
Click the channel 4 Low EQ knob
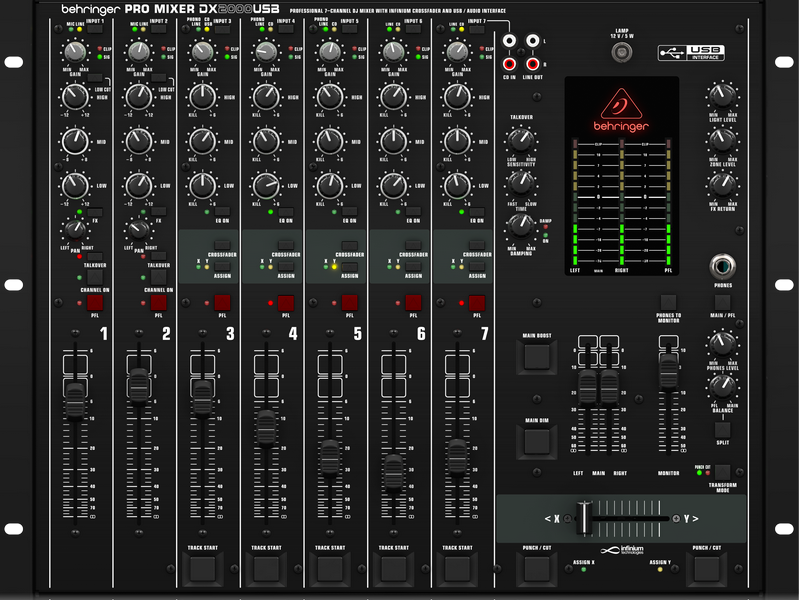tap(266, 186)
